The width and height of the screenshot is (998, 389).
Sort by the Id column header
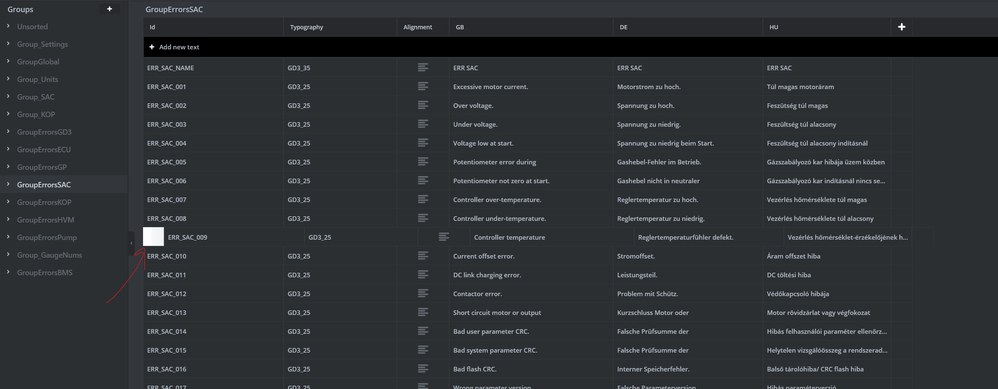[152, 27]
